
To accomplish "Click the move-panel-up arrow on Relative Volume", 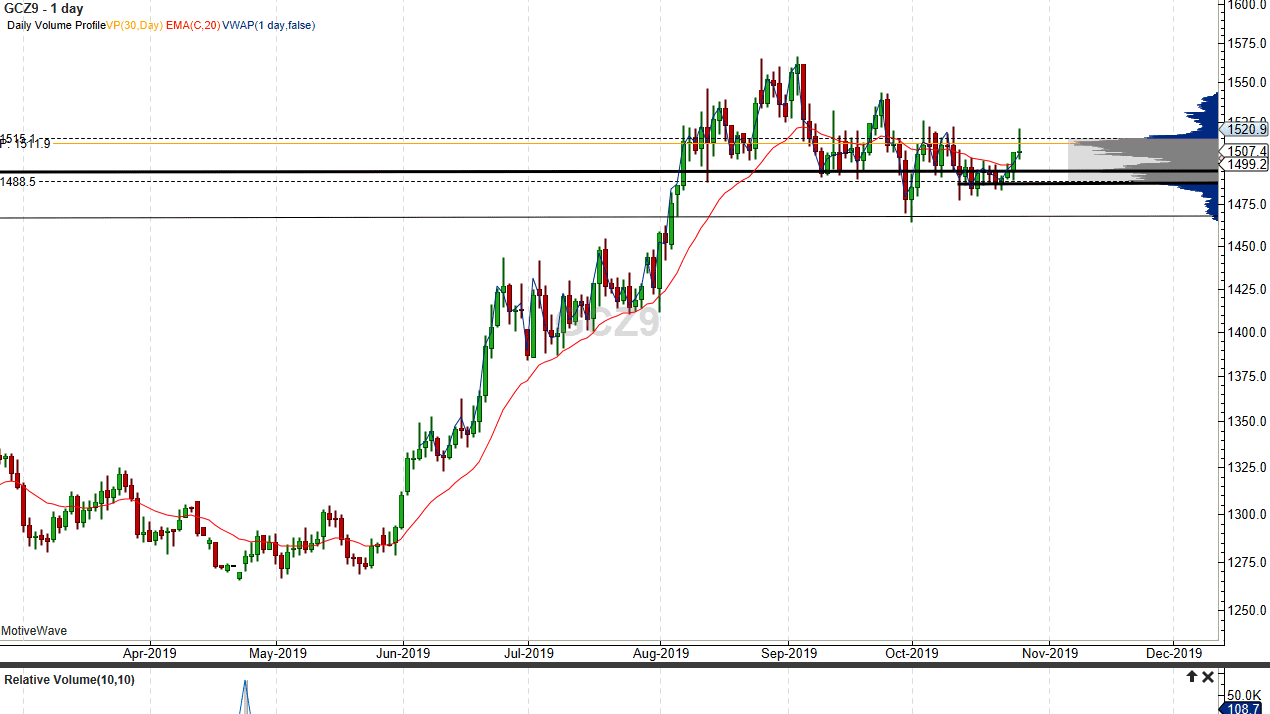I will 1191,676.
